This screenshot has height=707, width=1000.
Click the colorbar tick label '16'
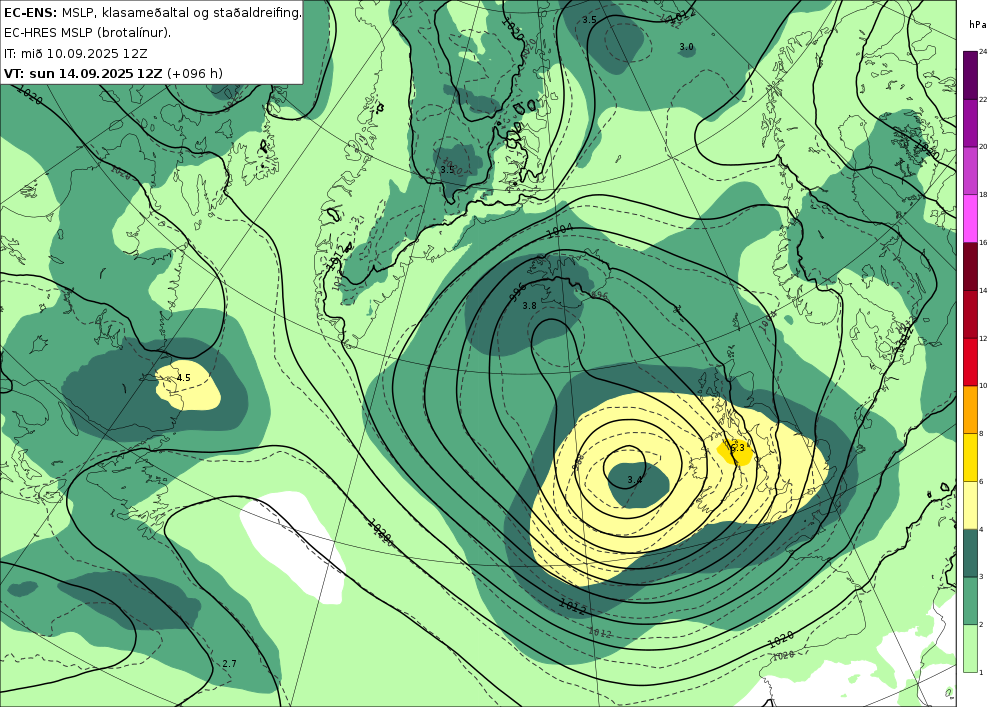click(983, 242)
